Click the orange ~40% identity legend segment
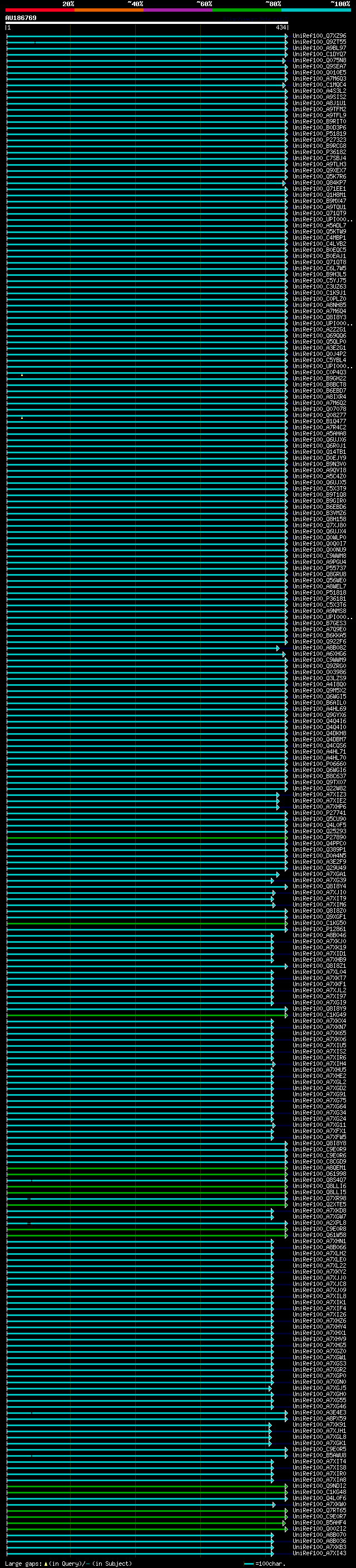The height and width of the screenshot is (1568, 356). coord(109,10)
